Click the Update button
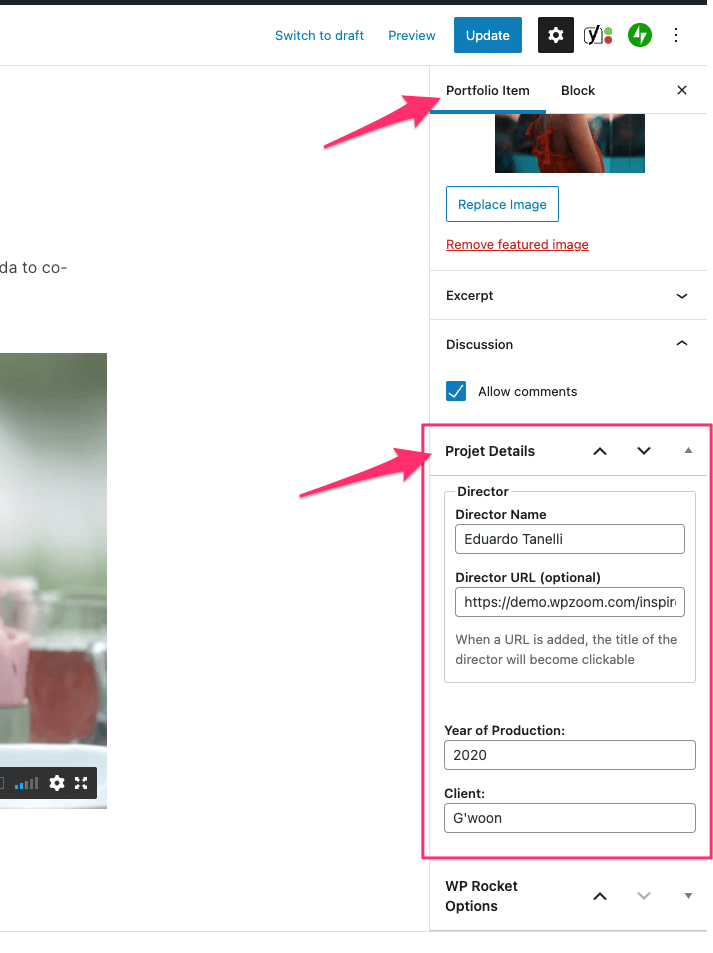Image resolution: width=713 pixels, height=953 pixels. tap(487, 35)
